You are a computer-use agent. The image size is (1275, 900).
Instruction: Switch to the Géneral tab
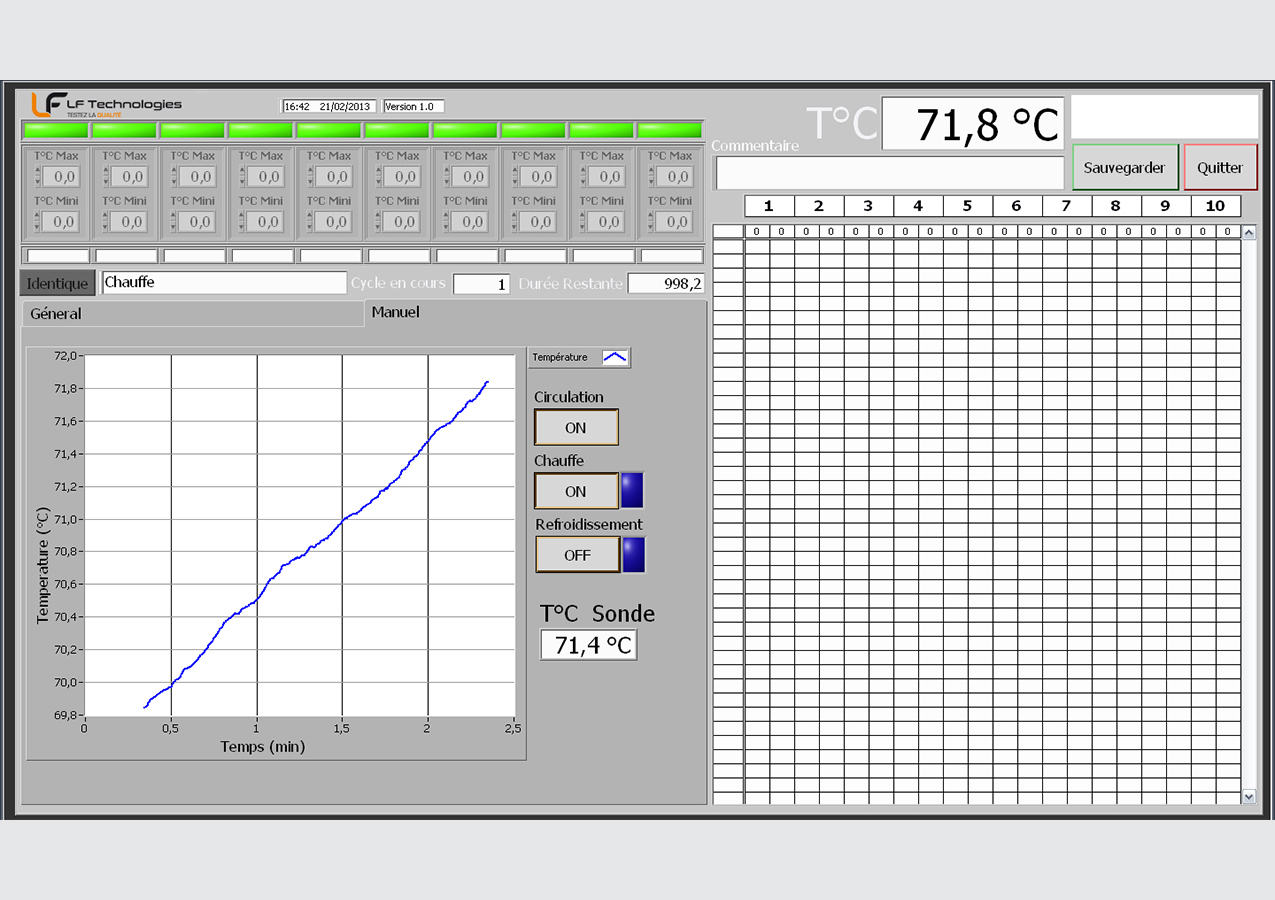[x=56, y=314]
